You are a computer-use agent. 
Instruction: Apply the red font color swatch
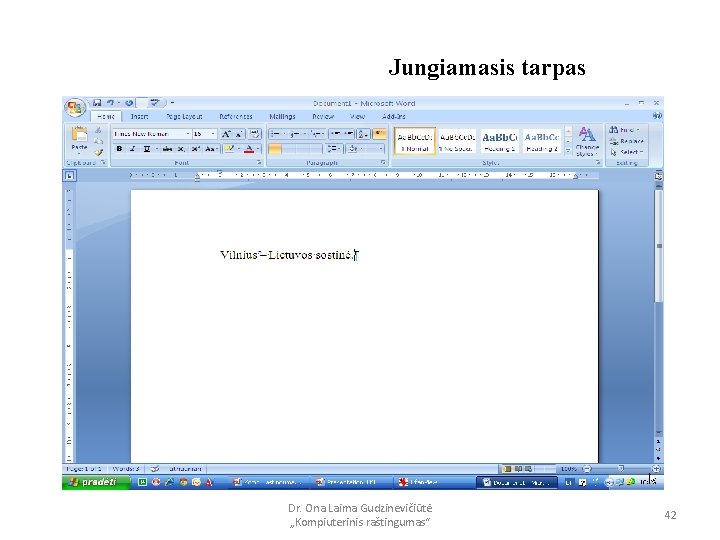(249, 149)
